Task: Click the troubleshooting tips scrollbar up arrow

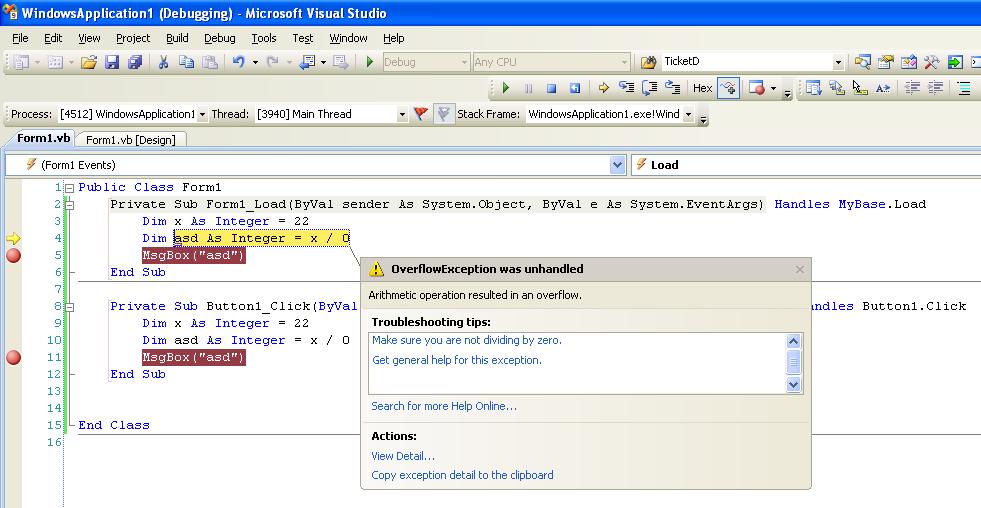Action: click(x=793, y=341)
